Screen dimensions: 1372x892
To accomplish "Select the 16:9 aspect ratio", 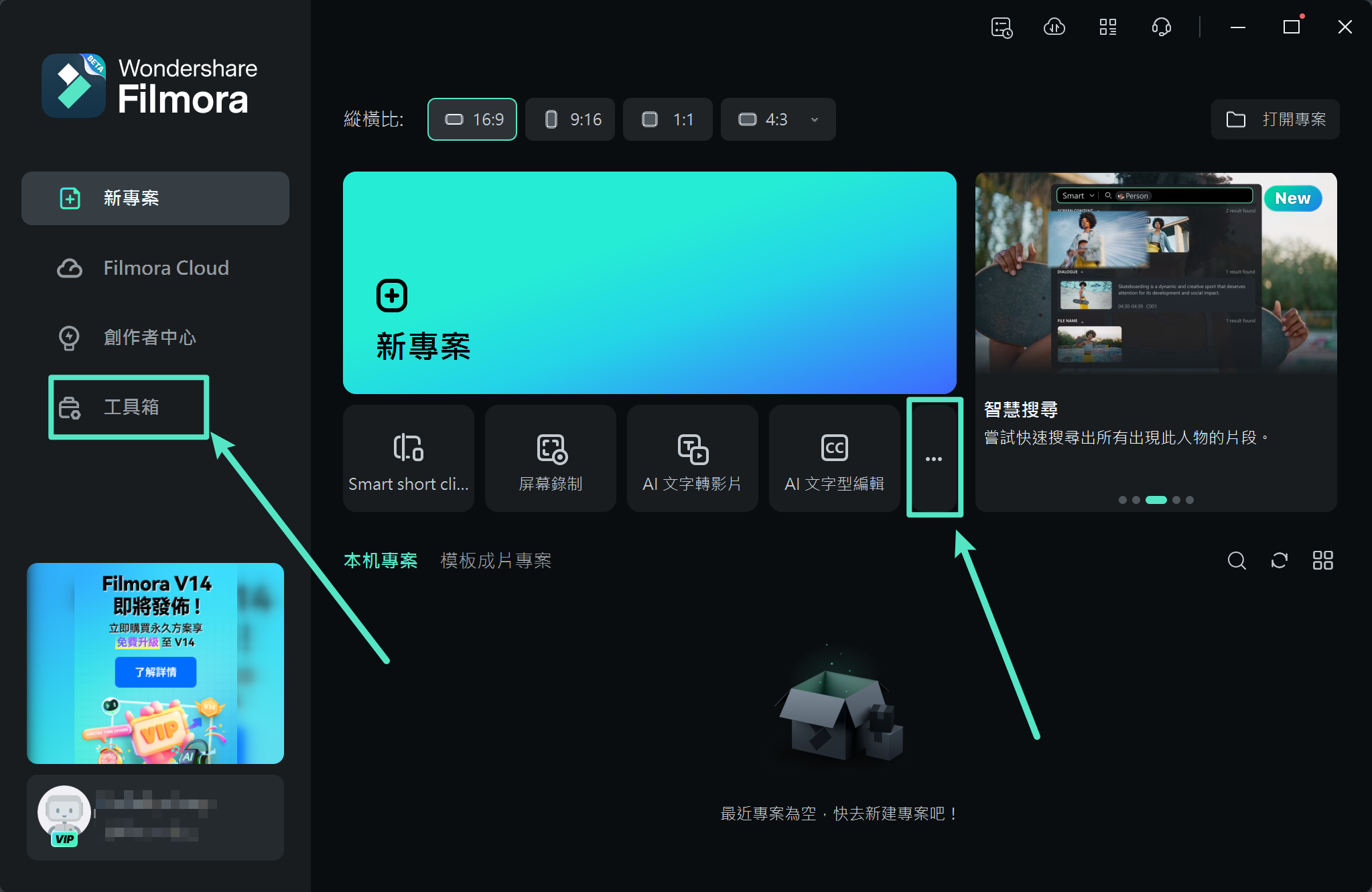I will tap(472, 119).
